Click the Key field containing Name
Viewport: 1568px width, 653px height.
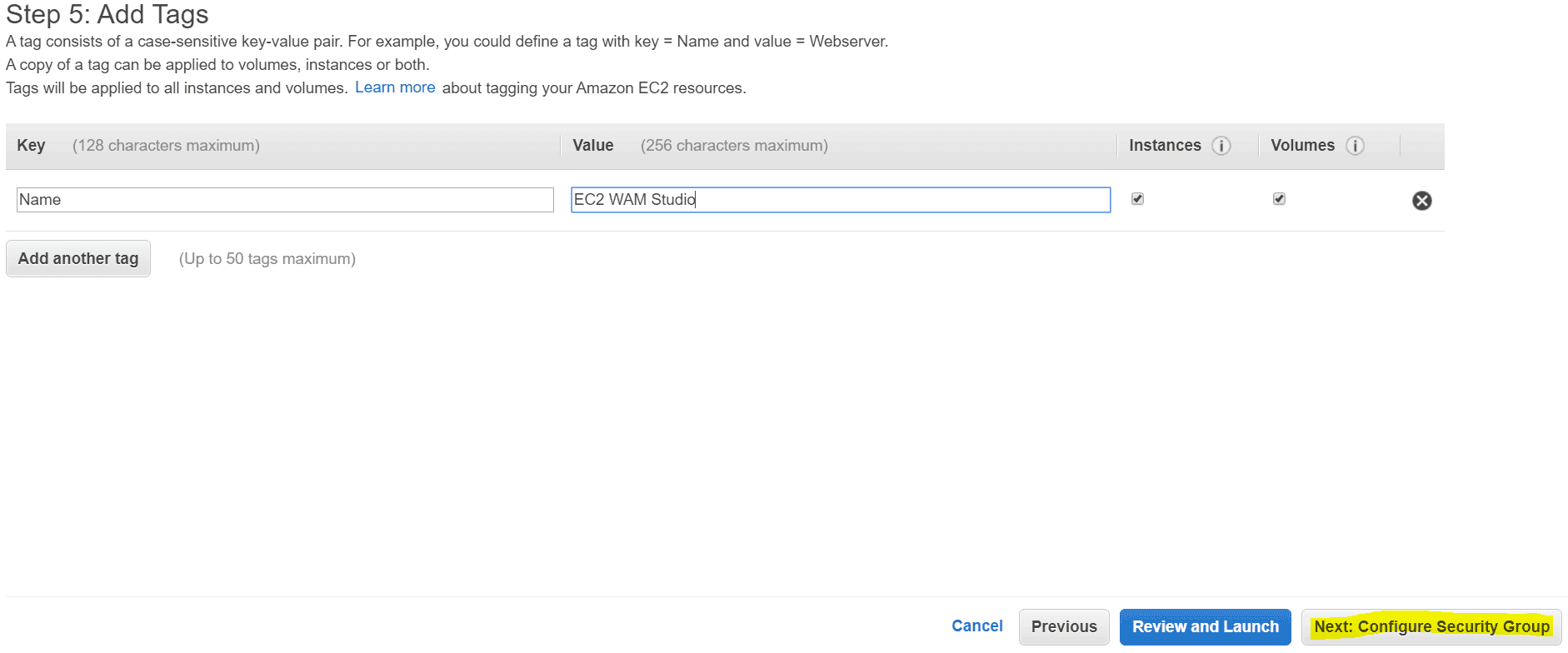pos(285,200)
